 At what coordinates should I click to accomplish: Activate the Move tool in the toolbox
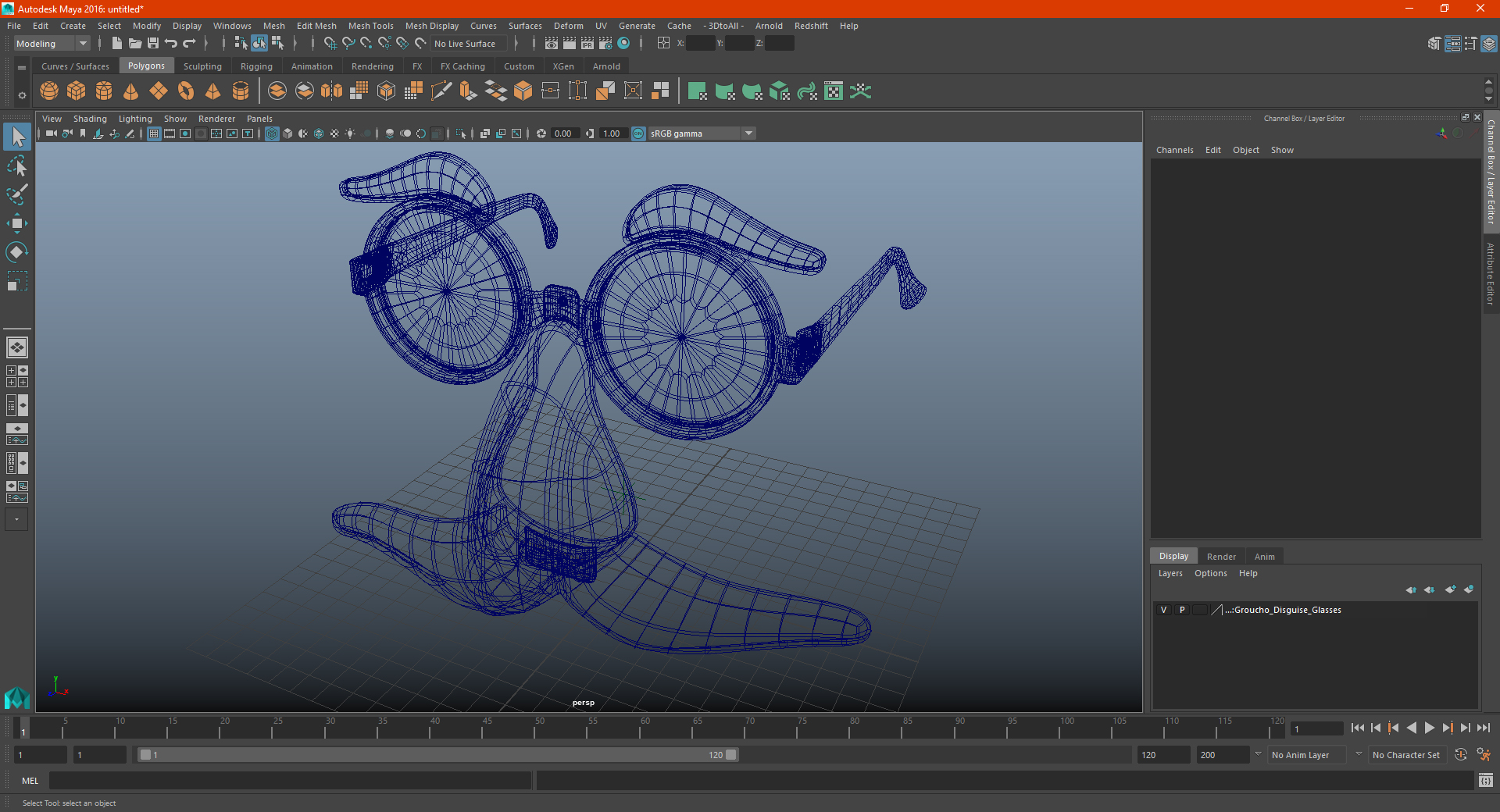17,223
